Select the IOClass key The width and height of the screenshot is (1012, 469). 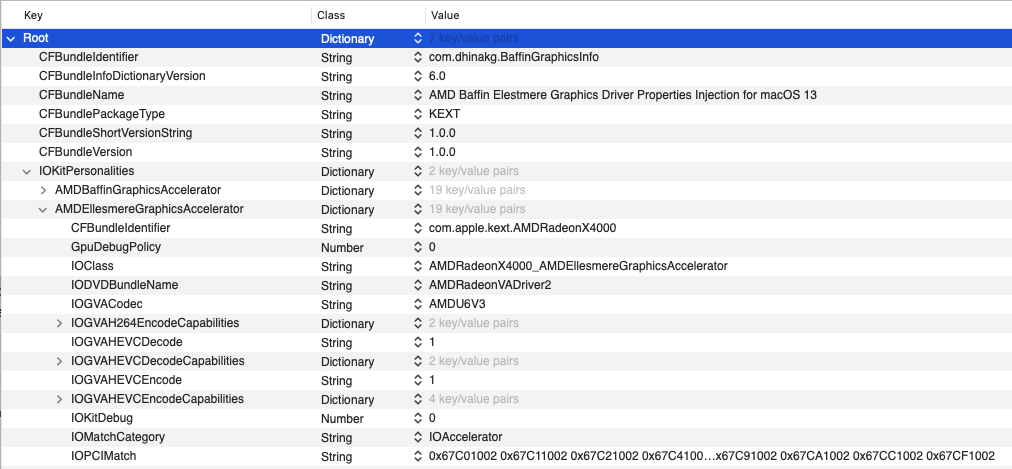(92, 266)
